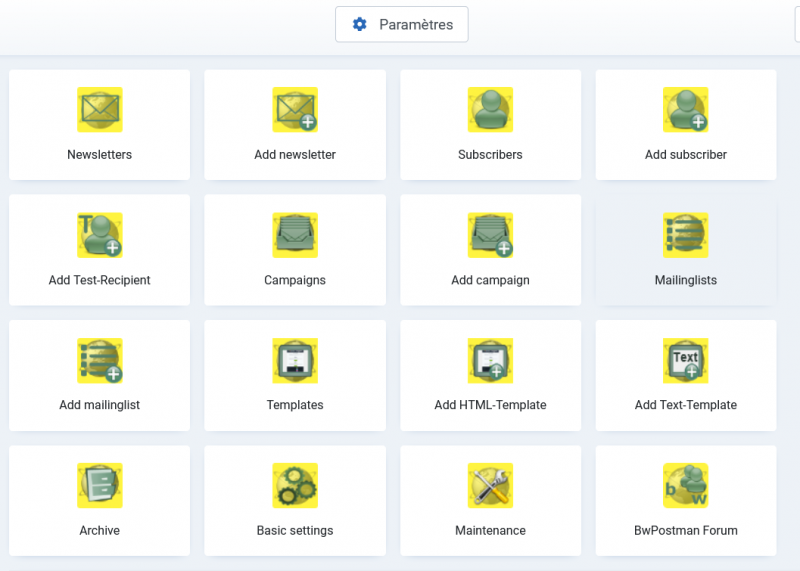The width and height of the screenshot is (800, 571).
Task: Click the Add HTML-Template icon
Action: coord(490,361)
